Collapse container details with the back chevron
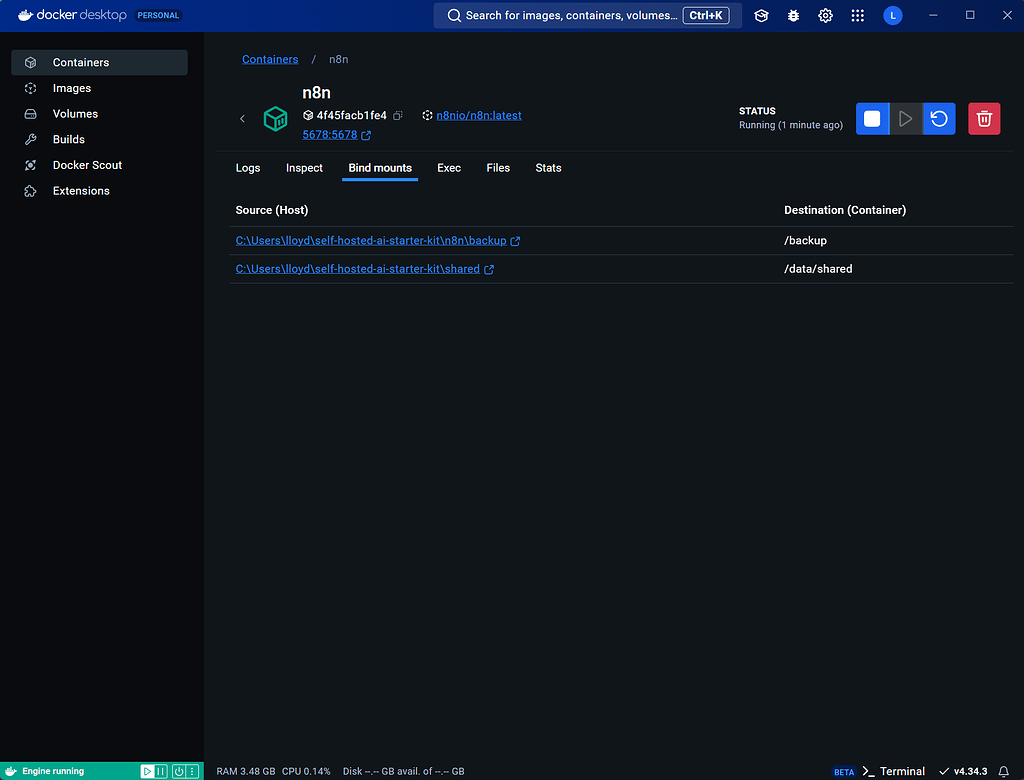The image size is (1024, 780). [242, 118]
